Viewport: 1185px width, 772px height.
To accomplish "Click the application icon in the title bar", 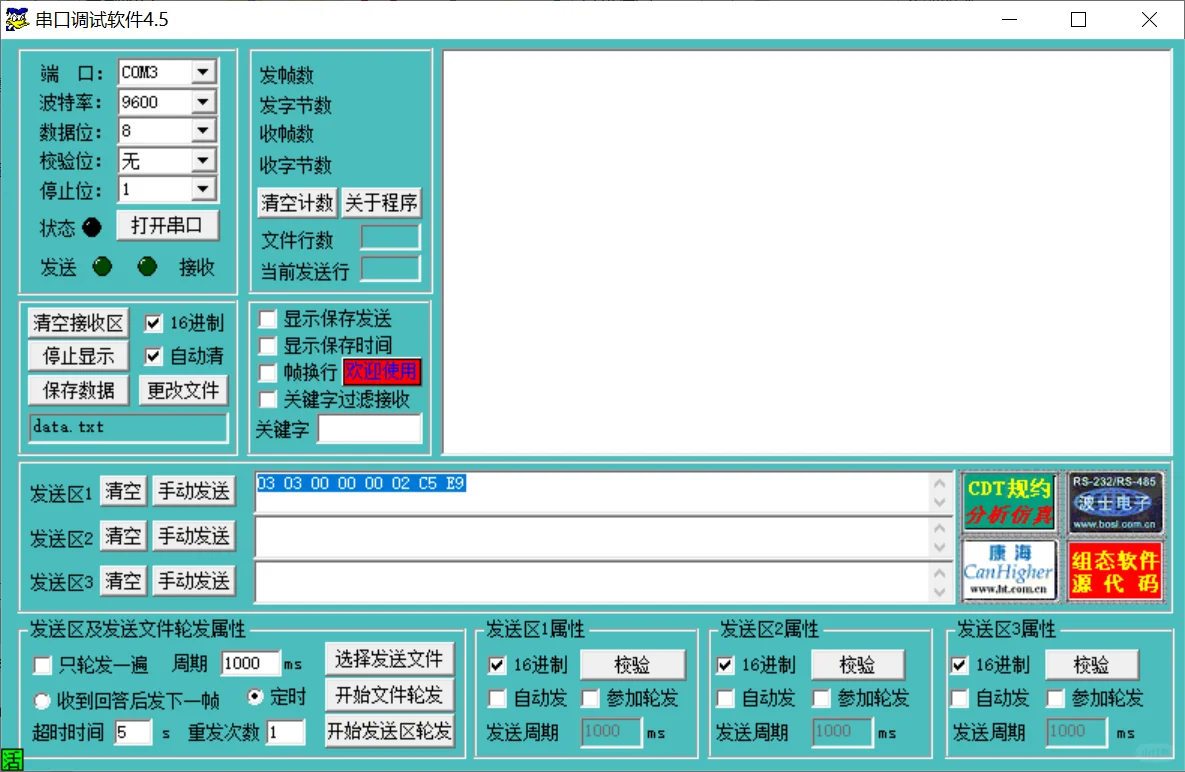I will click(x=15, y=18).
